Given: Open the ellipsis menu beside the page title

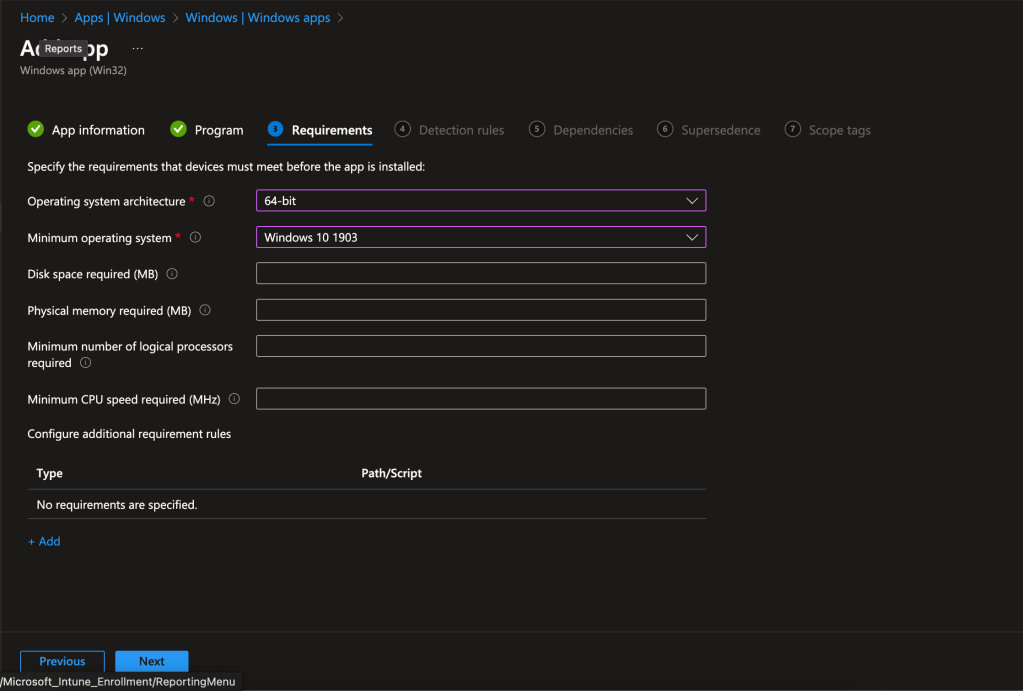Looking at the screenshot, I should click(x=138, y=49).
